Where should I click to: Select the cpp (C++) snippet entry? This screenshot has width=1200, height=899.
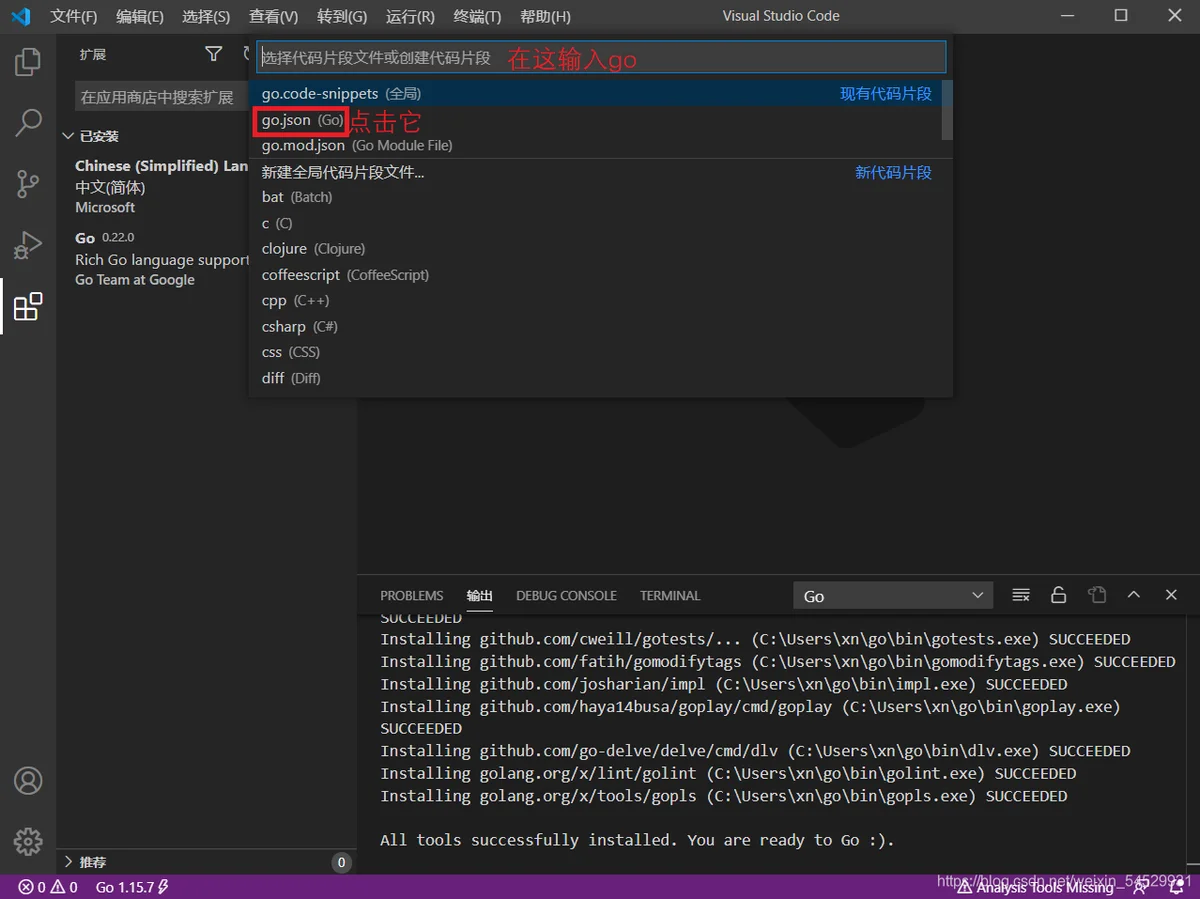pos(595,300)
